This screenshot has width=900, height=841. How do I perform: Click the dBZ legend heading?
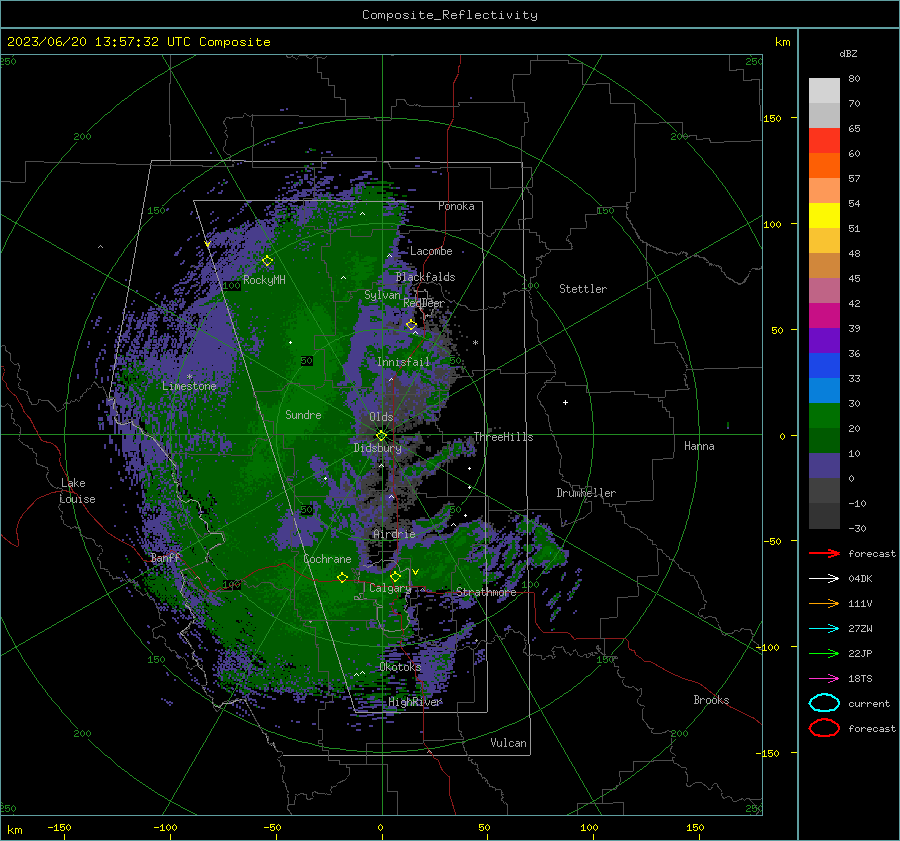pos(848,54)
